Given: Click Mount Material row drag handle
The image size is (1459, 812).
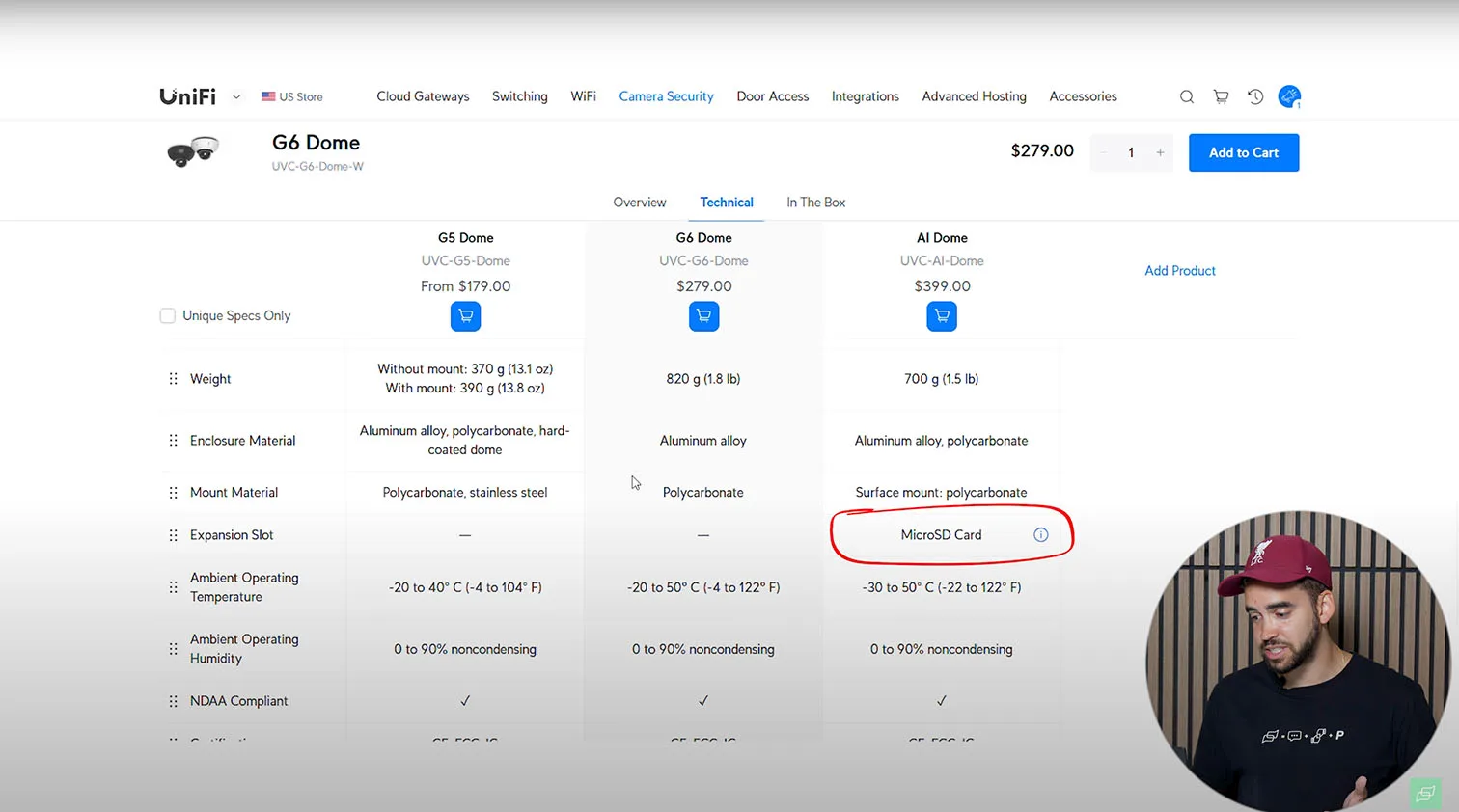Looking at the screenshot, I should (174, 493).
